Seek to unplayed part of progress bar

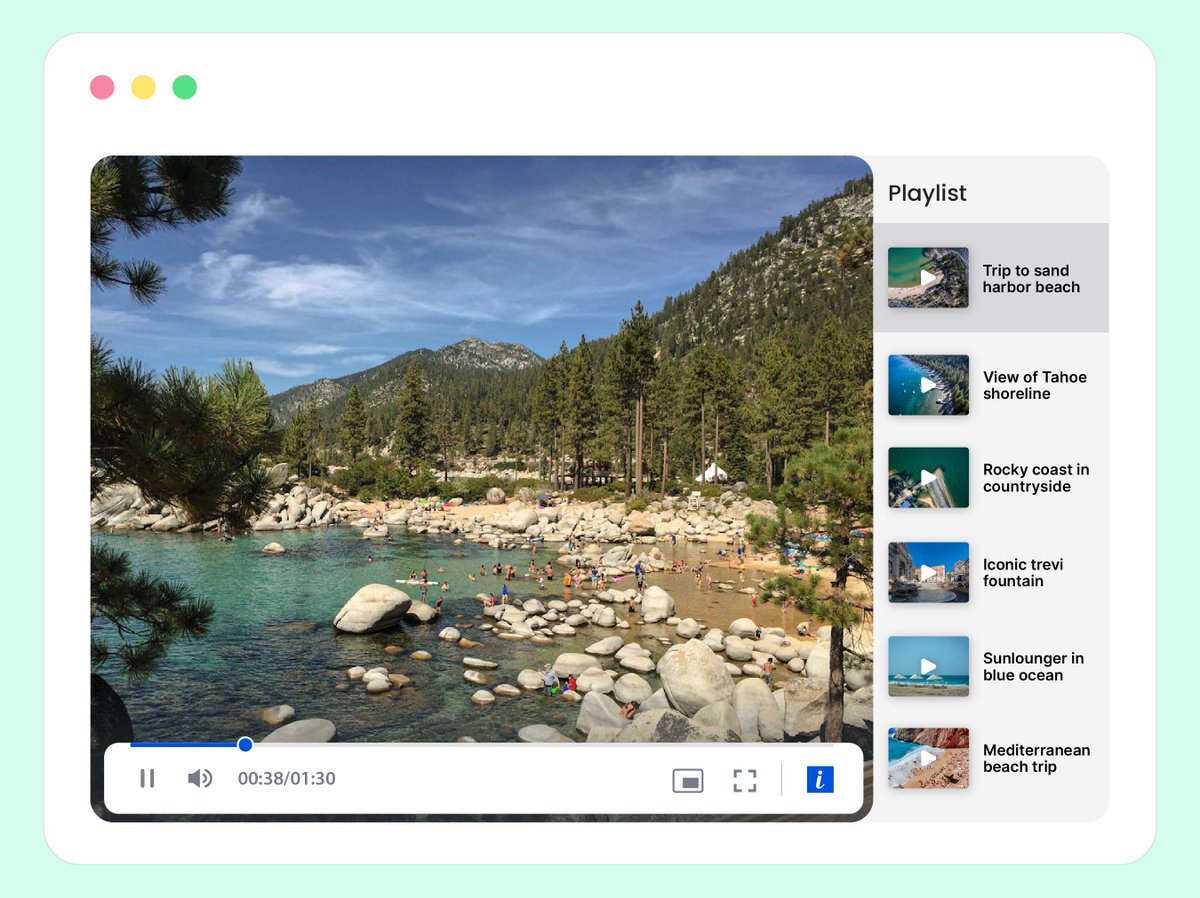[543, 744]
